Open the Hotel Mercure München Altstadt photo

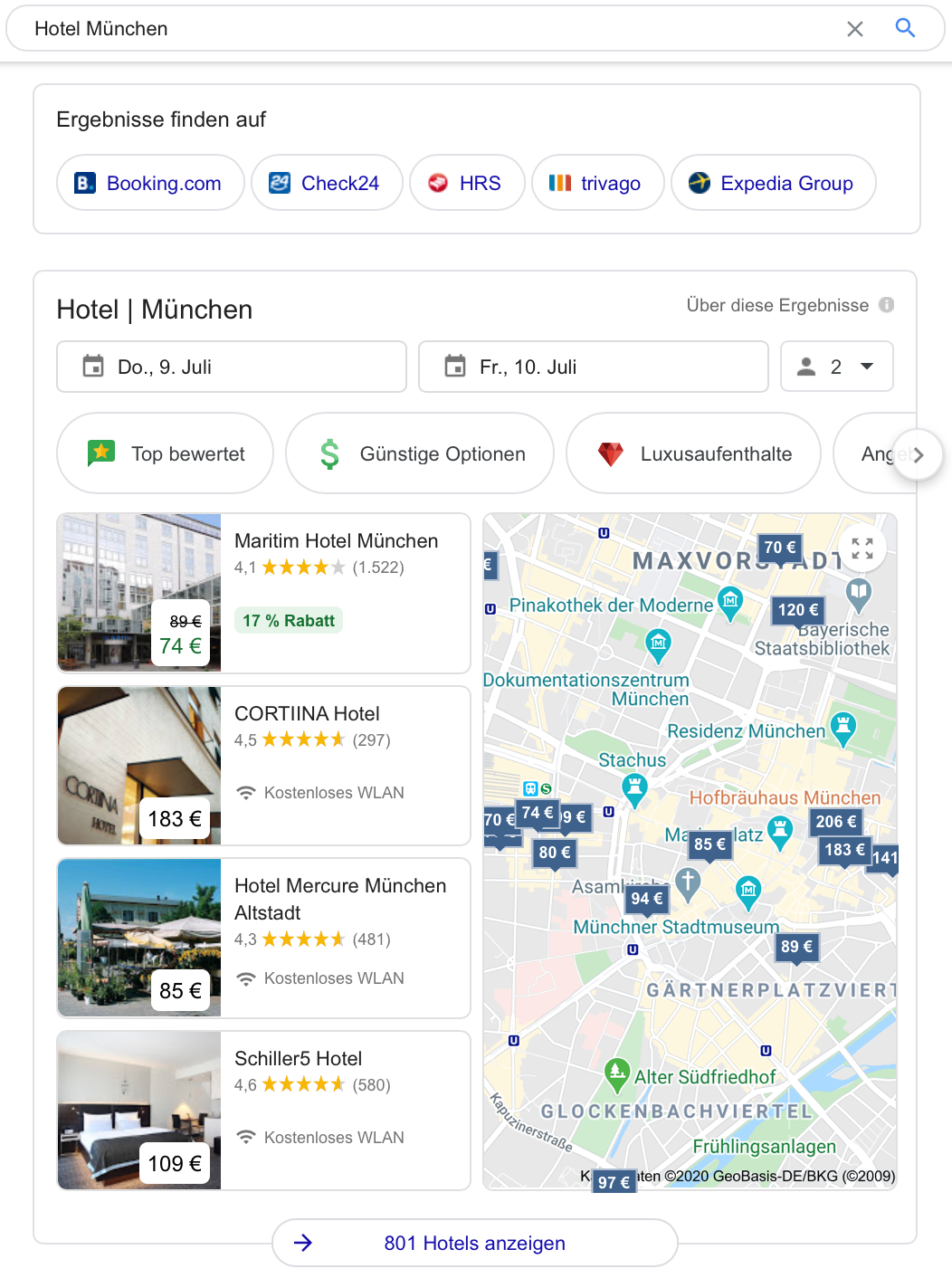coord(139,938)
